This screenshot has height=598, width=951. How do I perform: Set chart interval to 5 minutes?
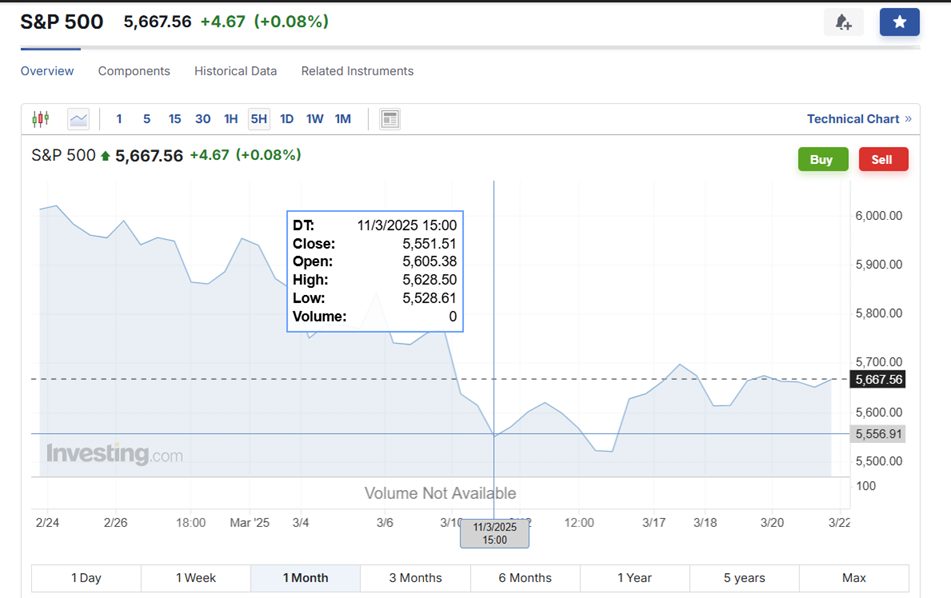pos(147,119)
